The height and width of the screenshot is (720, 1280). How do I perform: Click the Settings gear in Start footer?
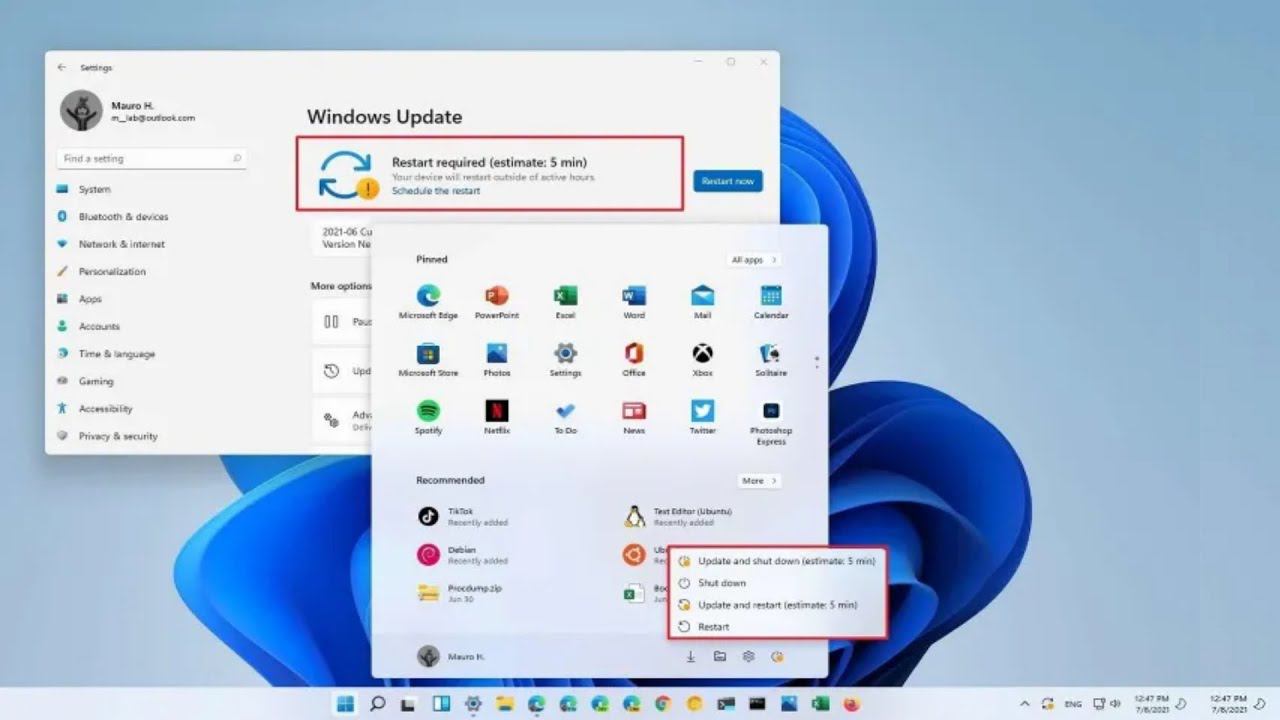(x=748, y=657)
